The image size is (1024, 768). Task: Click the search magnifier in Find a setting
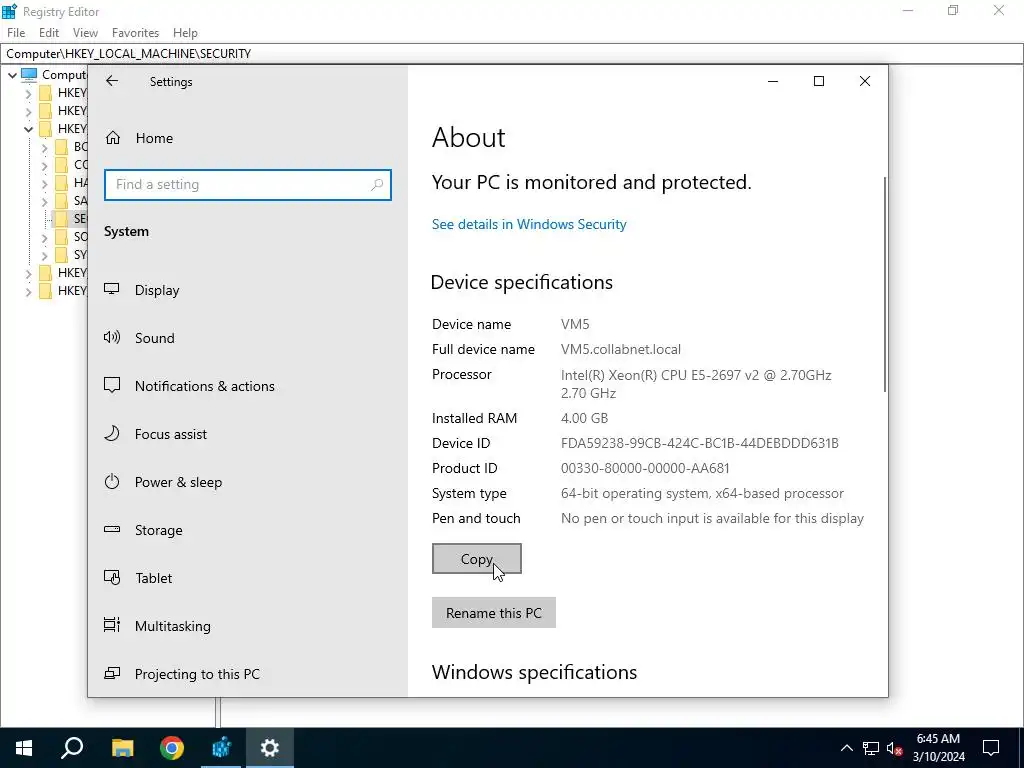[x=377, y=185]
